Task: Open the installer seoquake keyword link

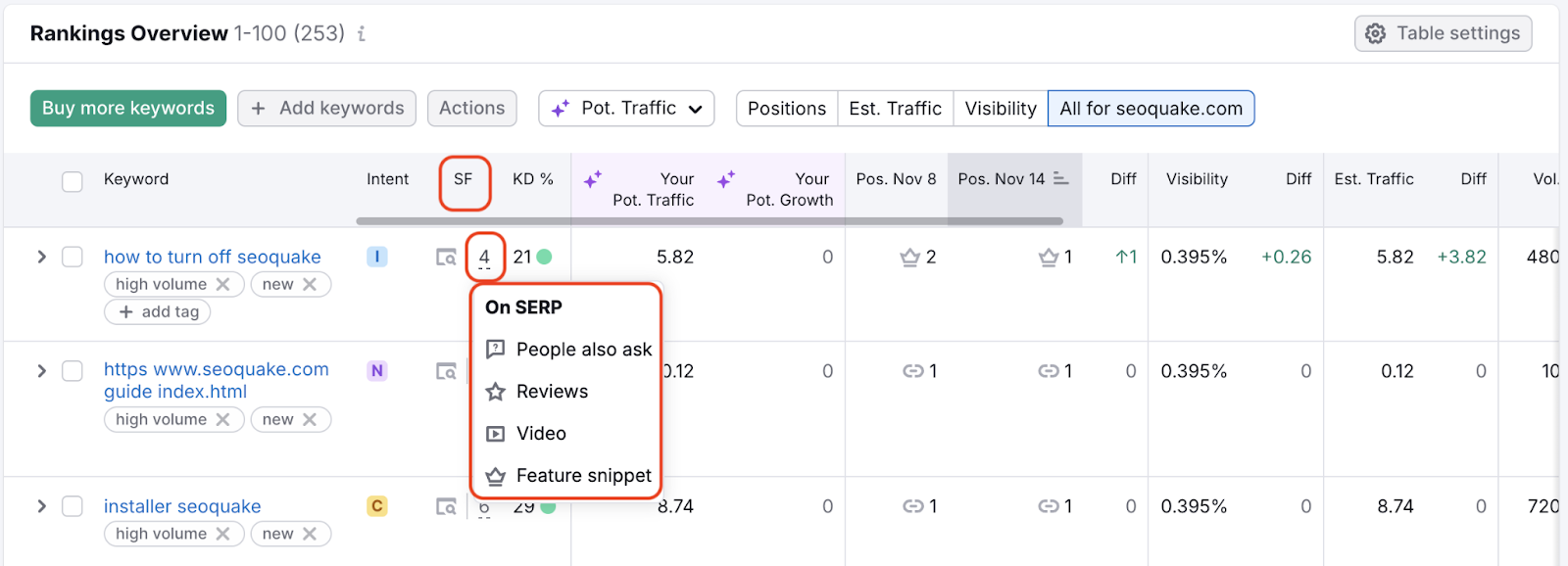Action: [x=182, y=506]
